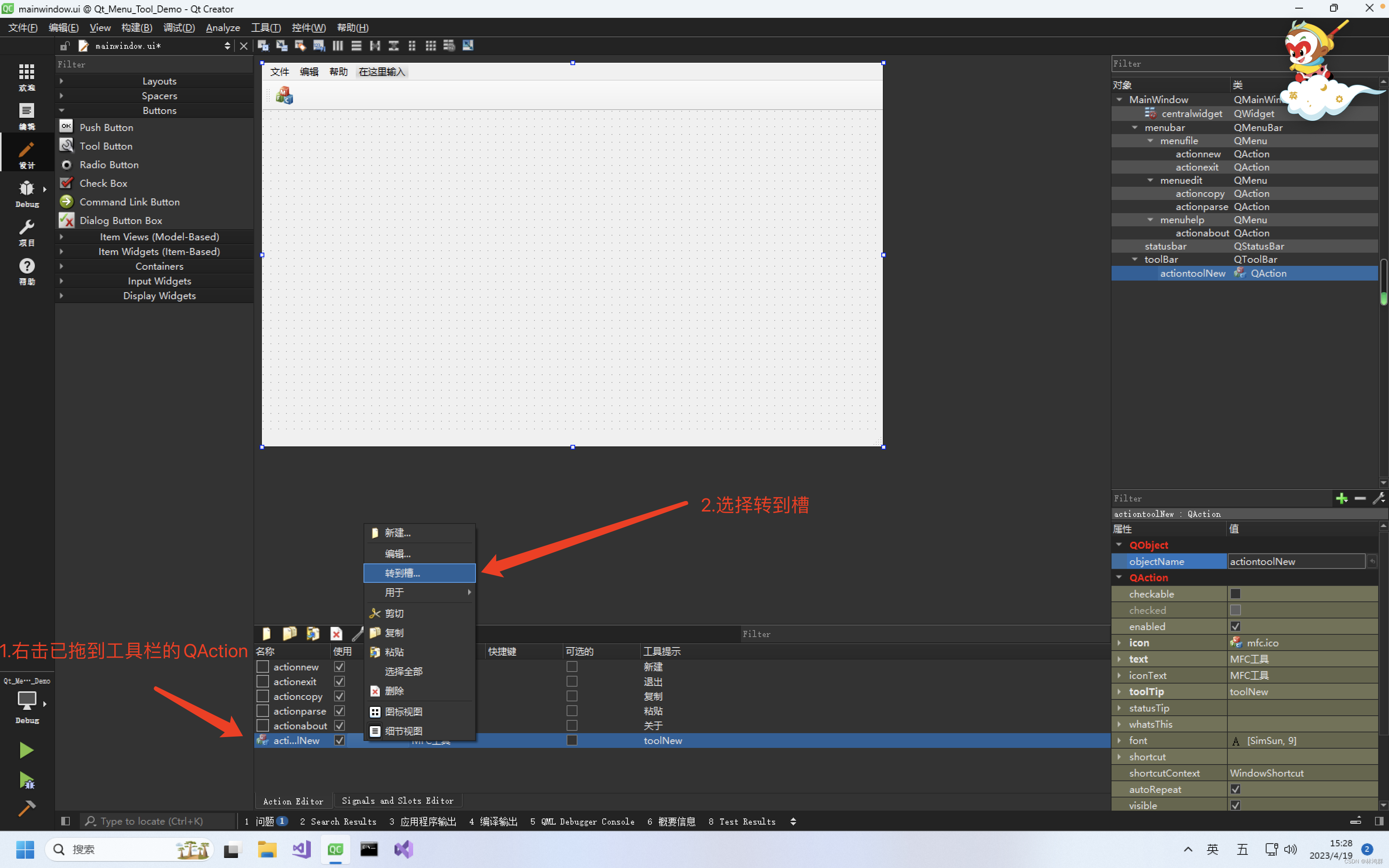Select Push Button in widget box

point(106,127)
